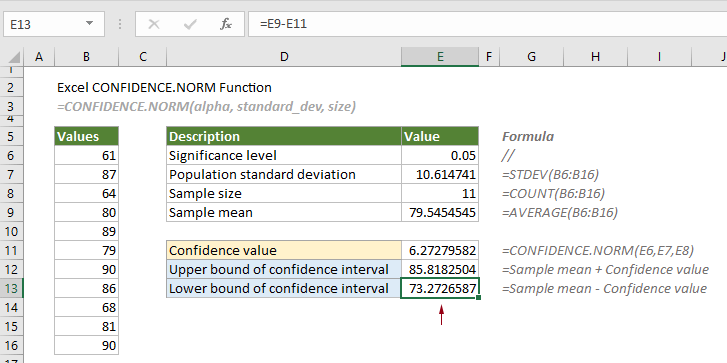
Task: Select the sample size value 11
Action: point(440,193)
